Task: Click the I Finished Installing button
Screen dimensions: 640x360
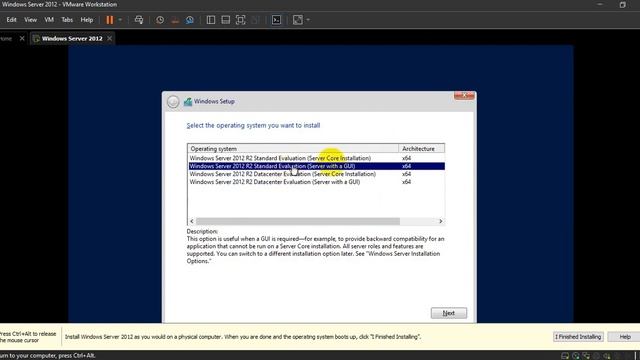Action: [x=578, y=337]
